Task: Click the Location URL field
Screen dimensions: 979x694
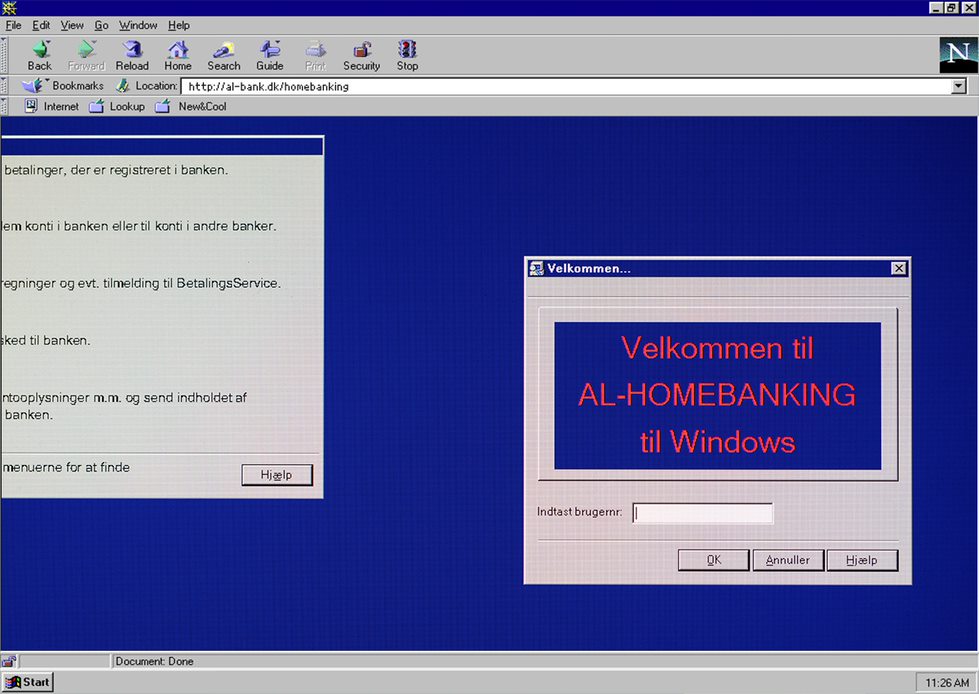Action: click(566, 86)
